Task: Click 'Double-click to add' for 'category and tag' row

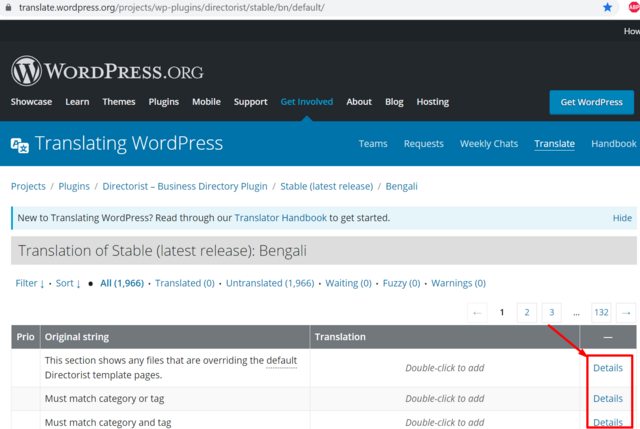Action: 444,422
